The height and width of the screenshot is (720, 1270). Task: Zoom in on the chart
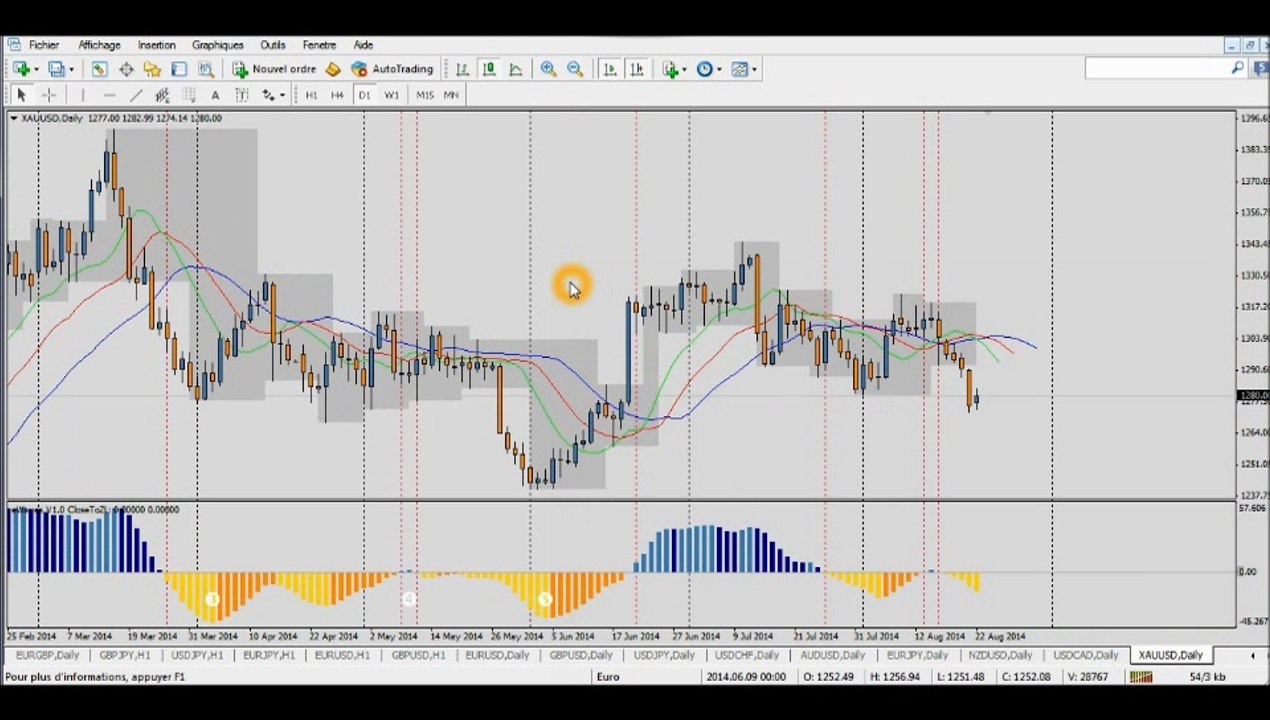(548, 69)
